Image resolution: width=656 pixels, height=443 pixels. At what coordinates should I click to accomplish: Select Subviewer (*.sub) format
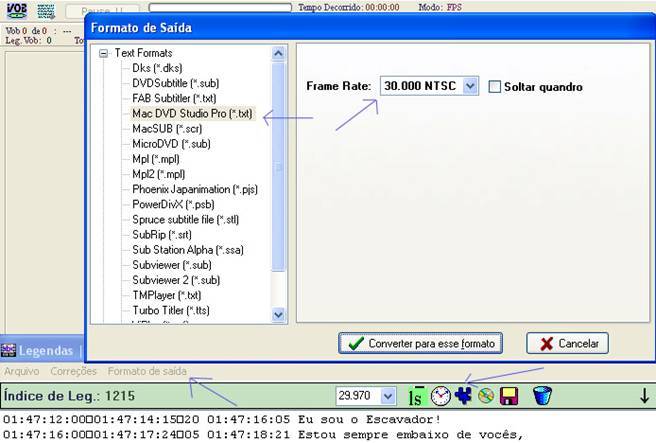click(x=172, y=265)
